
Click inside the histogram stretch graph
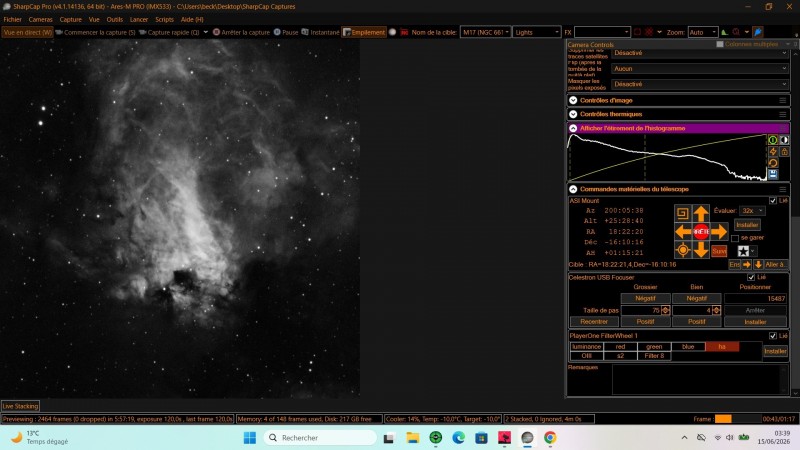pos(667,157)
